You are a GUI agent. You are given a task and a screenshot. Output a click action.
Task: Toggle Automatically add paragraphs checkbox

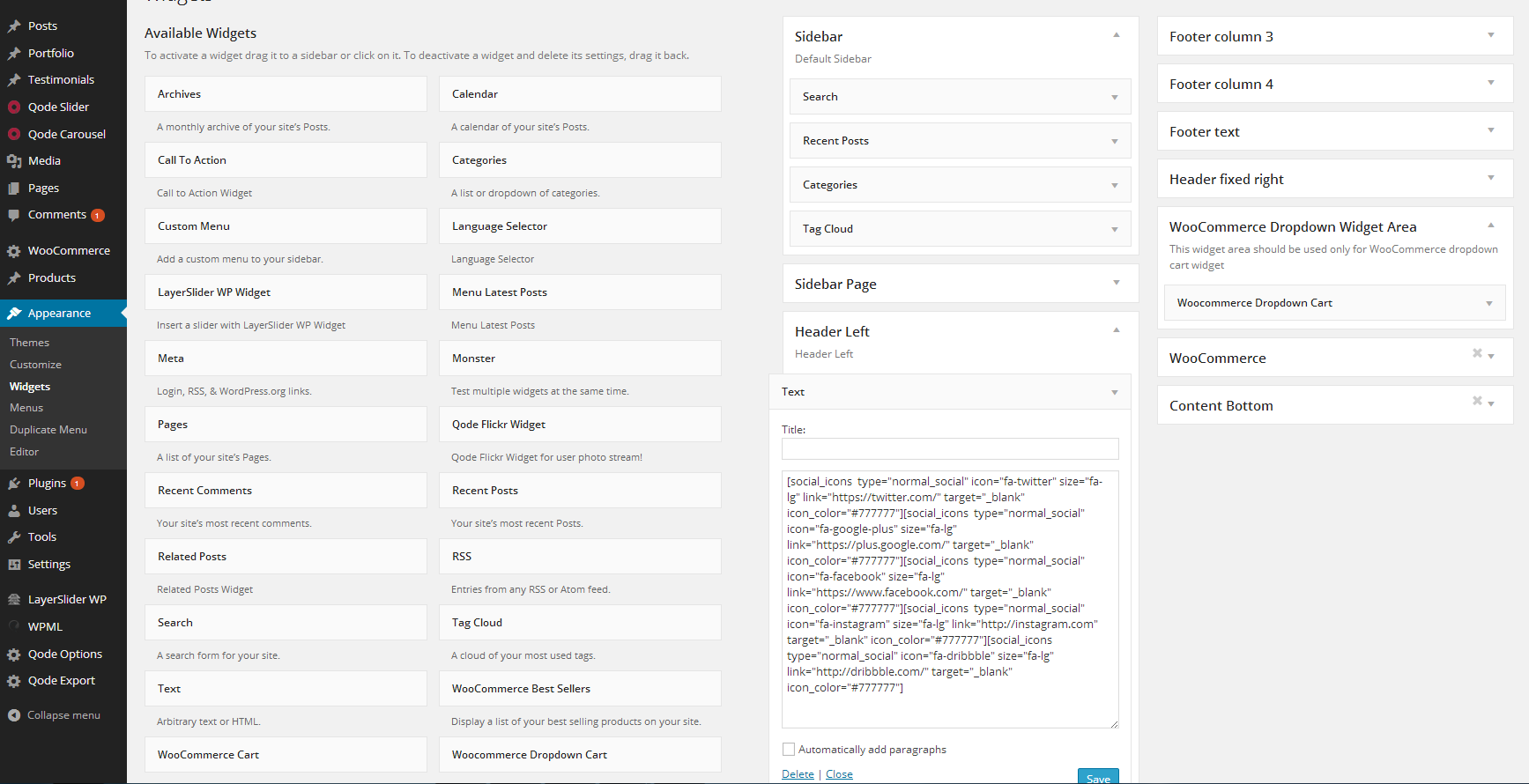coord(789,750)
